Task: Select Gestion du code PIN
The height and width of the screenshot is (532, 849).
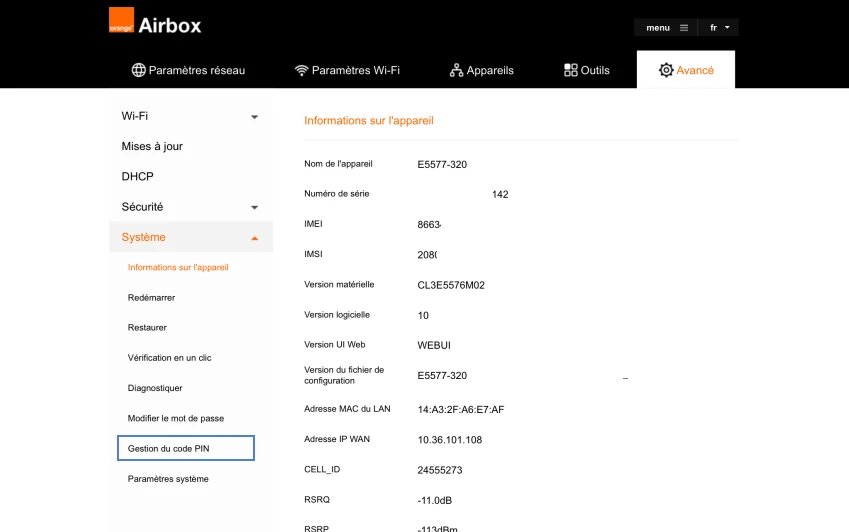Action: tap(186, 448)
